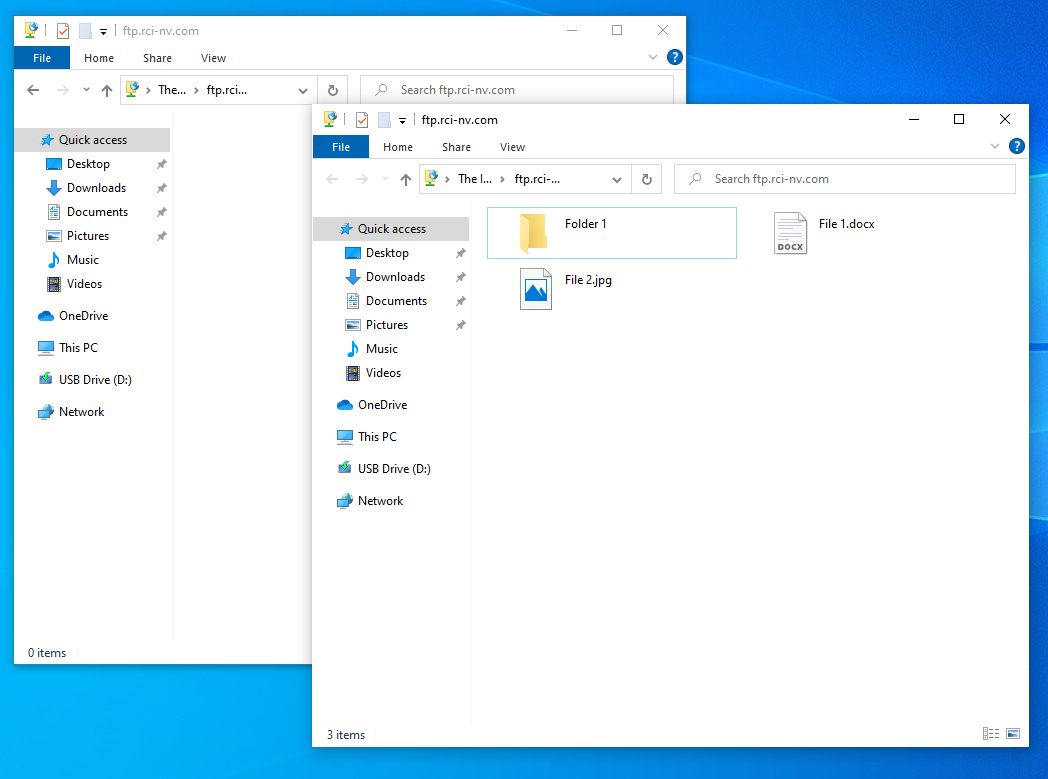Select Quick access in the front window sidebar
This screenshot has height=779, width=1048.
(391, 228)
